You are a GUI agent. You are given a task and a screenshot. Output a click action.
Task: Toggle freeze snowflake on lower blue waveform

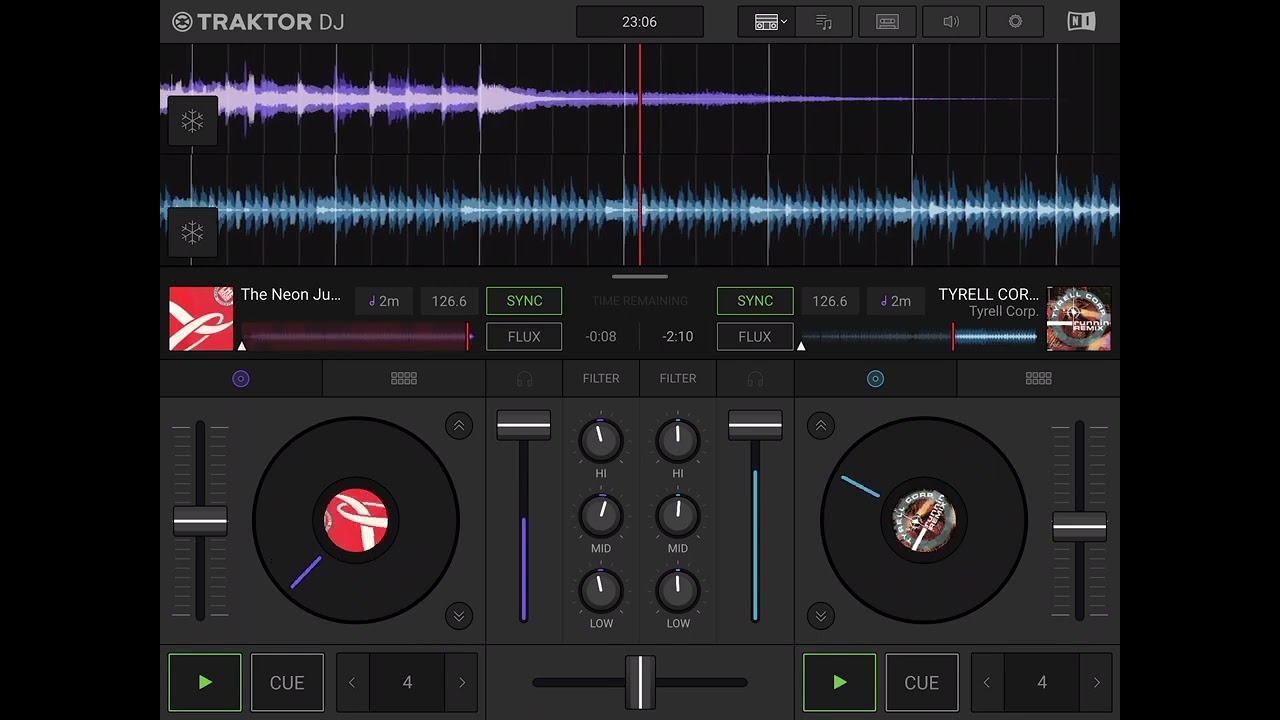point(192,233)
